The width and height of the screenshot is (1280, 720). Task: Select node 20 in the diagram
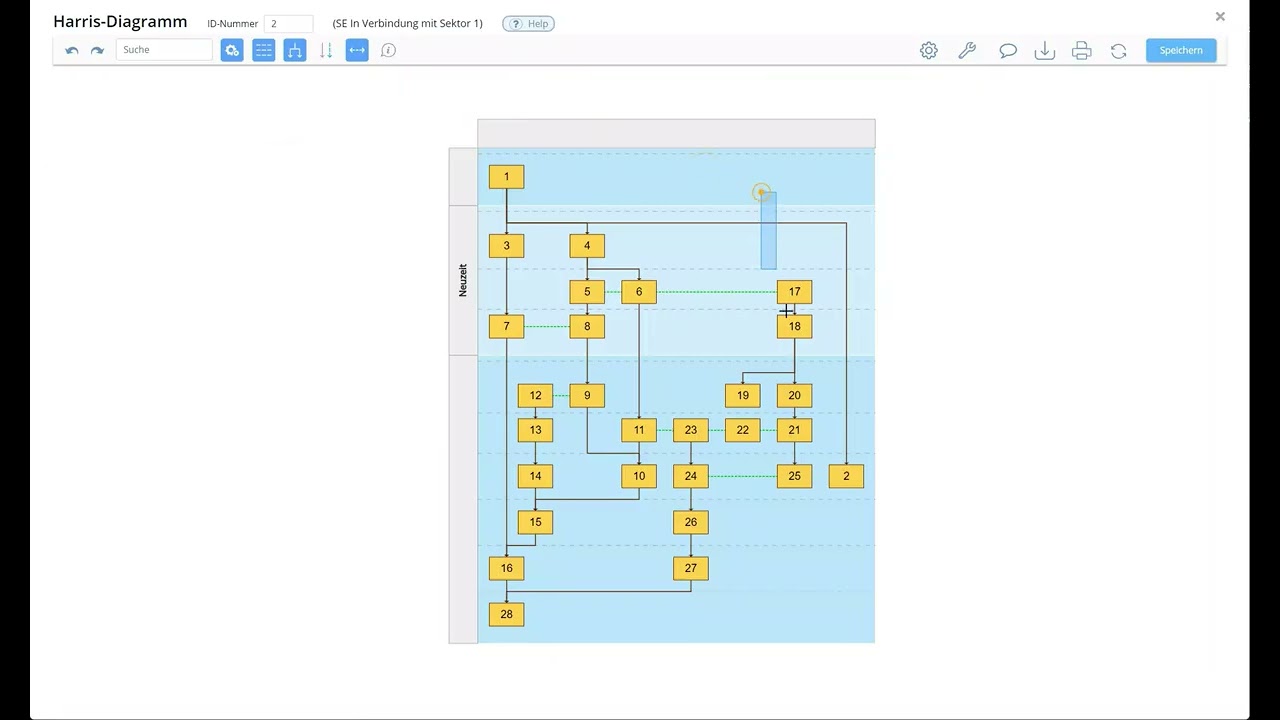point(794,395)
